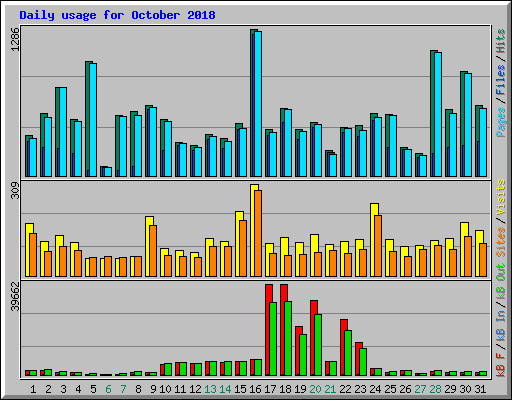The image size is (512, 400).
Task: Select day 18 on the x-axis
Action: click(x=285, y=389)
